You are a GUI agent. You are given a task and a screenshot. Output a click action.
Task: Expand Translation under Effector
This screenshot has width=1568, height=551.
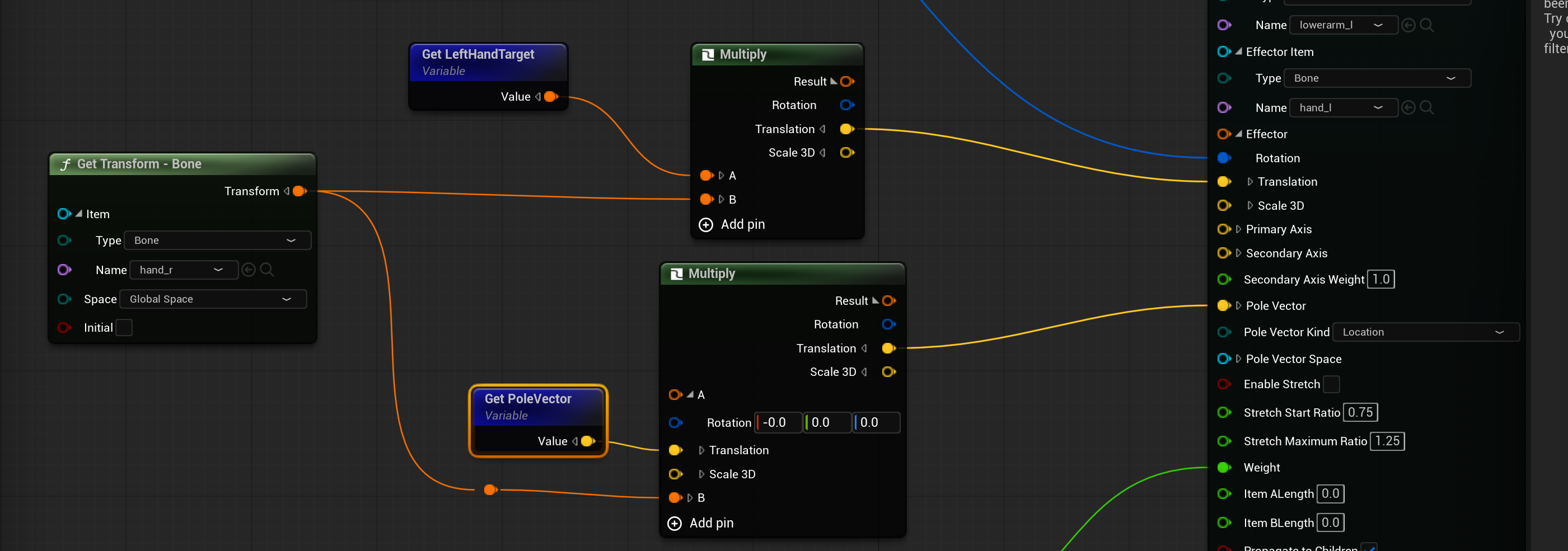1250,181
